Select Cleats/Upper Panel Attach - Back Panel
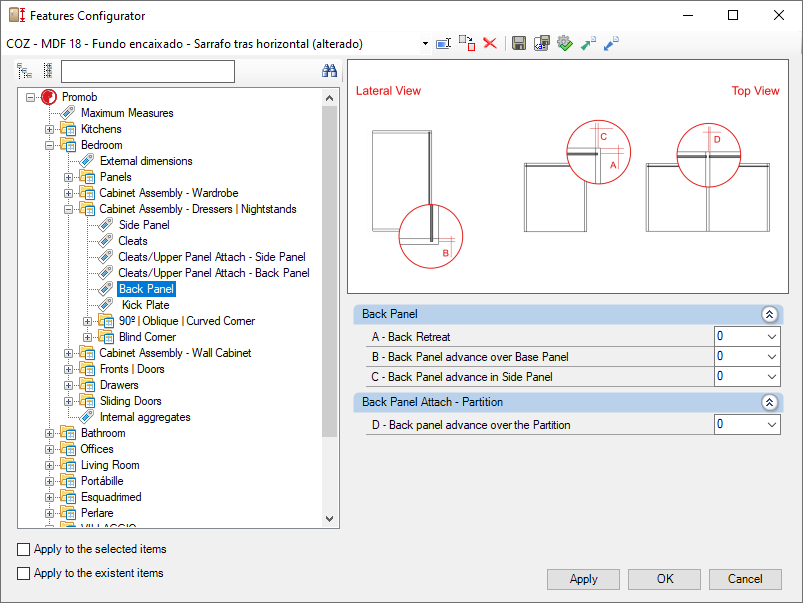 [x=214, y=273]
